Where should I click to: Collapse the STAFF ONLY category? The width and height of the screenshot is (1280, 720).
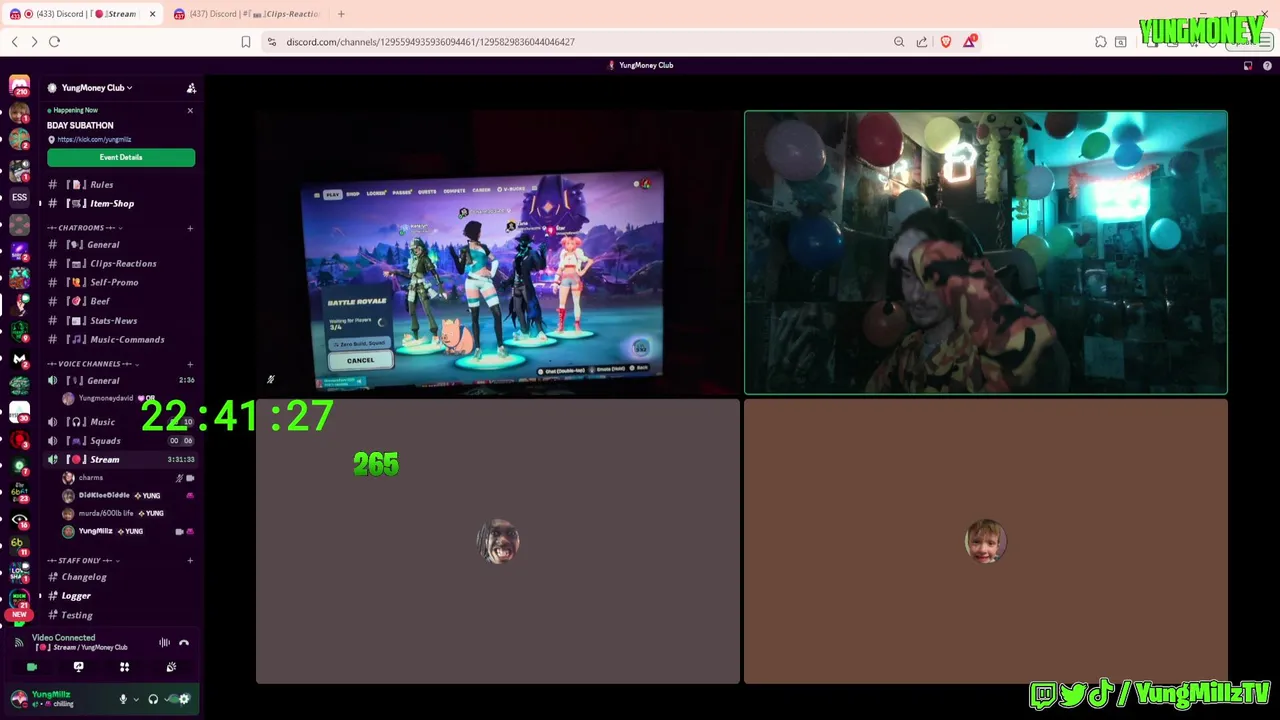tap(82, 561)
